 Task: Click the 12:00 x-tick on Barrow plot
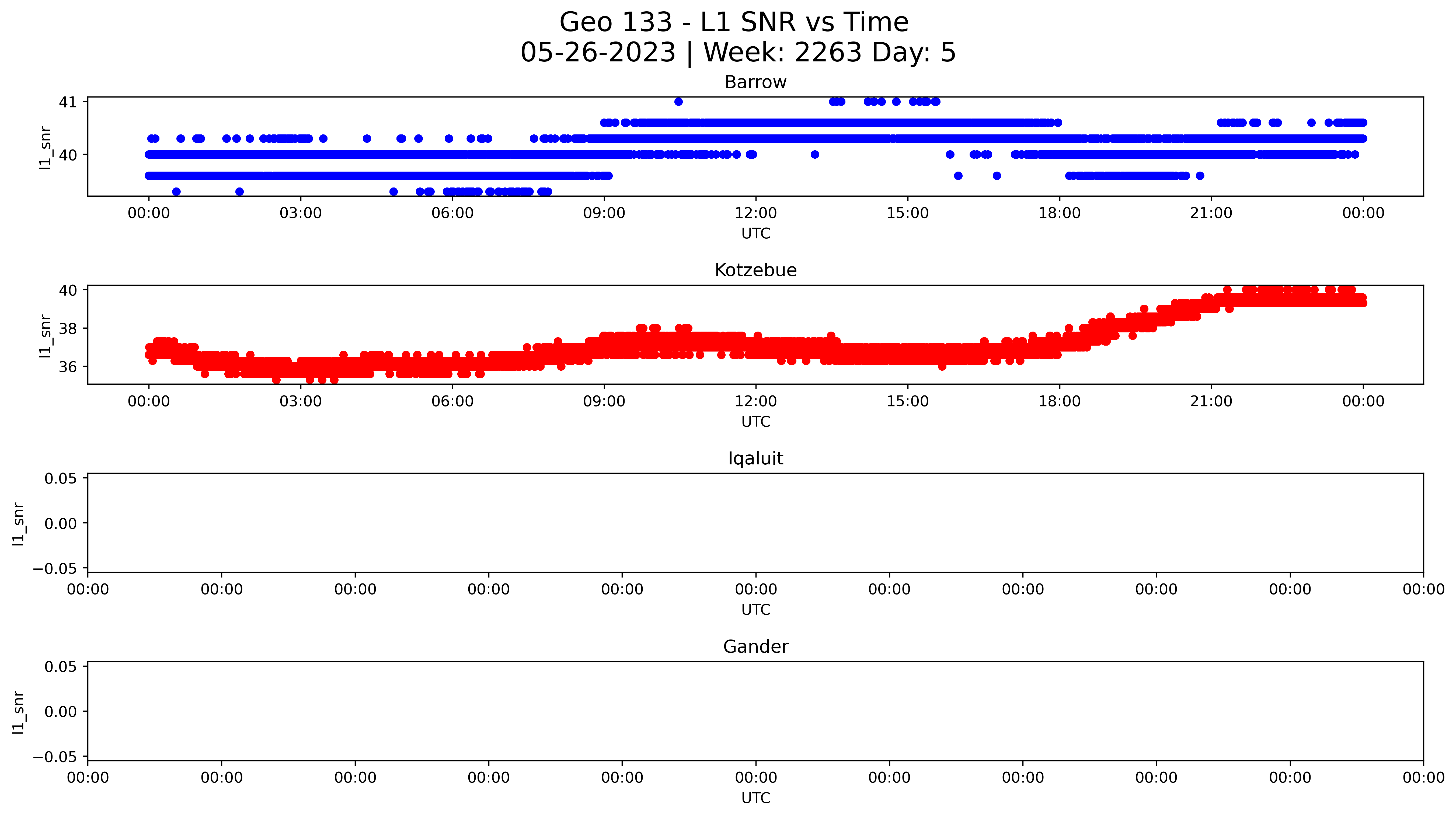coord(756,213)
